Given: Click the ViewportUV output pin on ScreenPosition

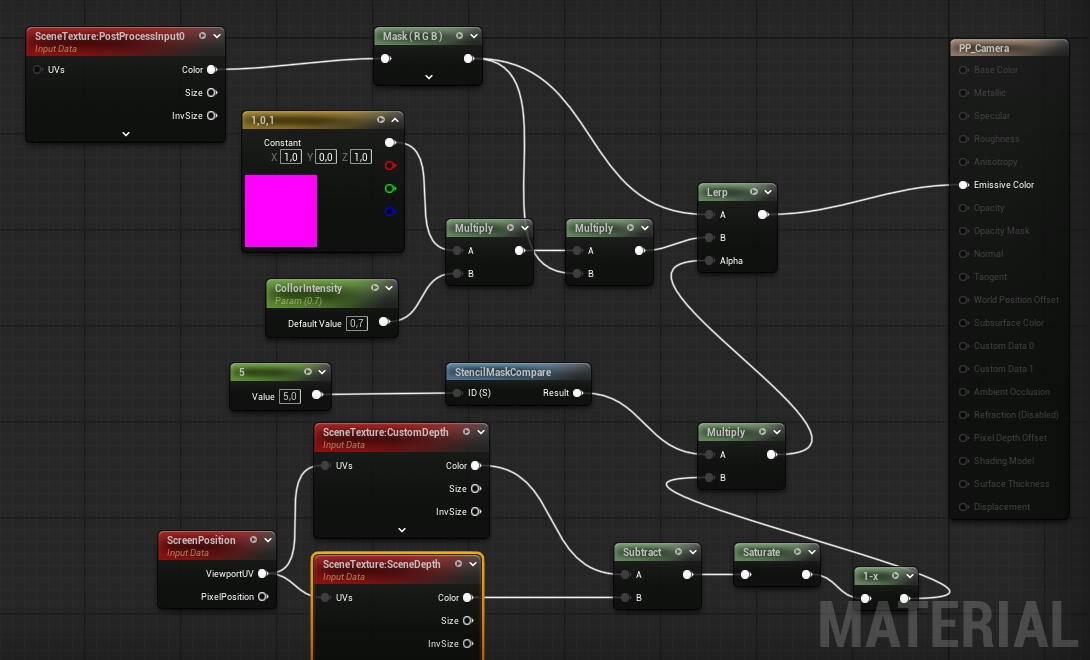Looking at the screenshot, I should click(x=263, y=574).
